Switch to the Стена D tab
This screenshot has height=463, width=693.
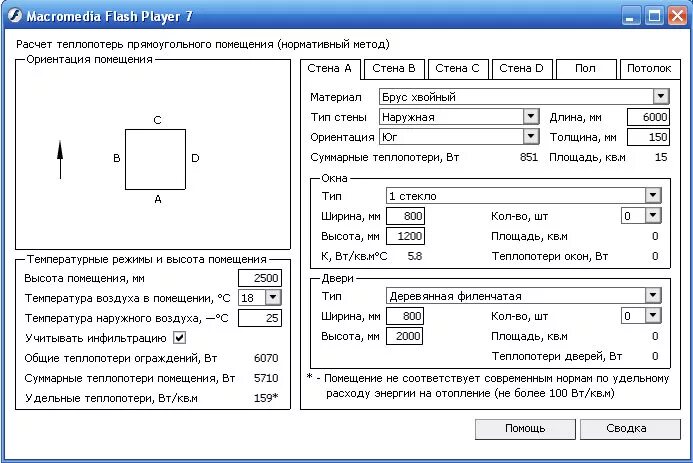[522, 69]
